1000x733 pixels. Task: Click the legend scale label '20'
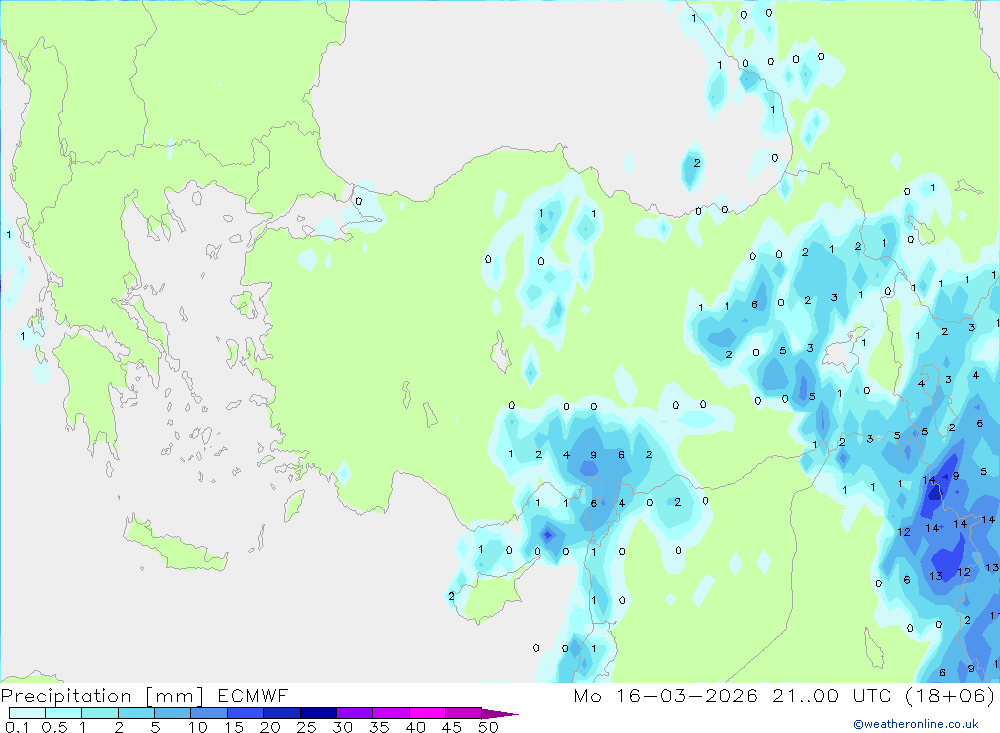[270, 727]
